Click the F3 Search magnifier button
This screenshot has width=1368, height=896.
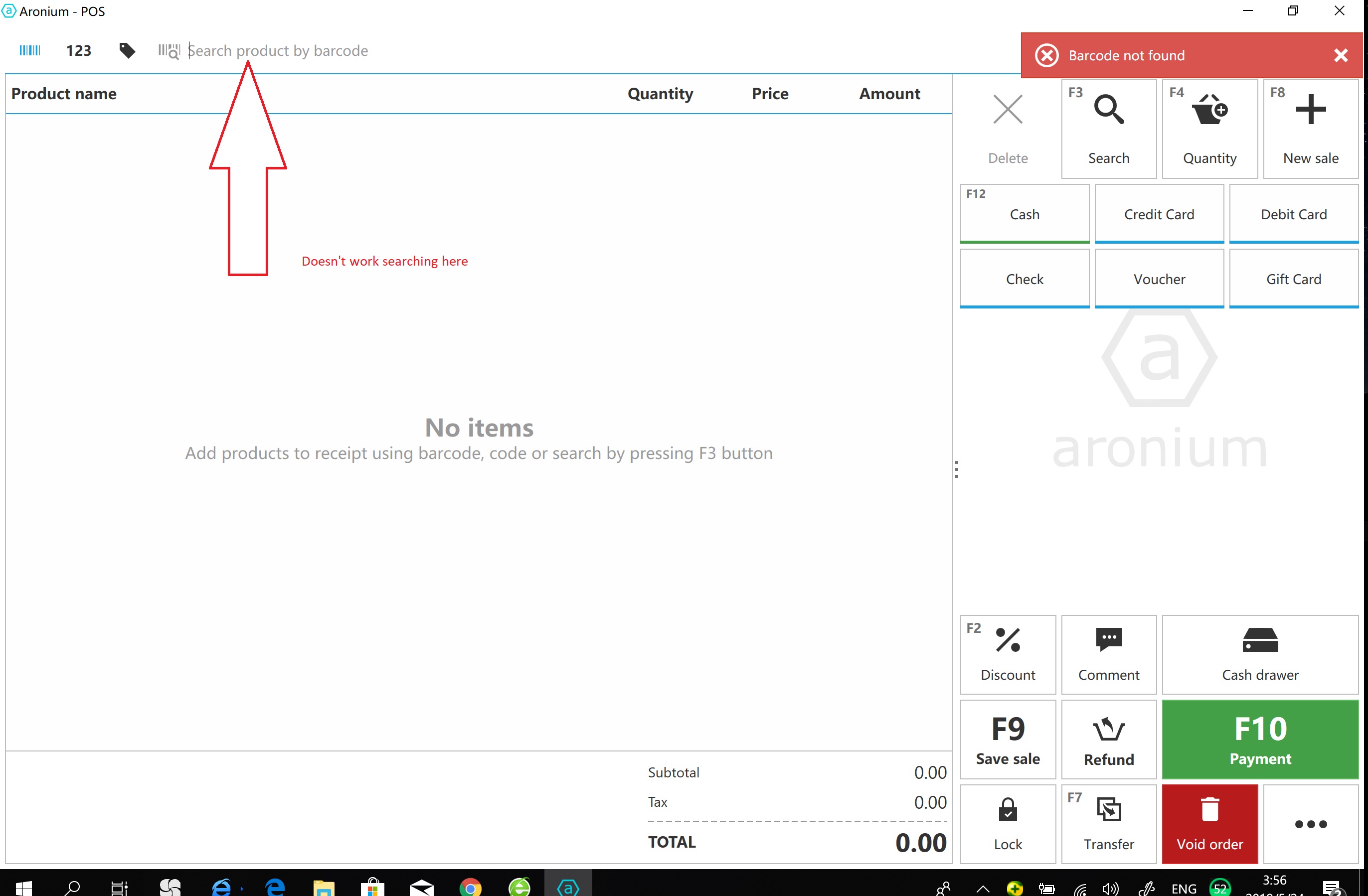coord(1108,129)
